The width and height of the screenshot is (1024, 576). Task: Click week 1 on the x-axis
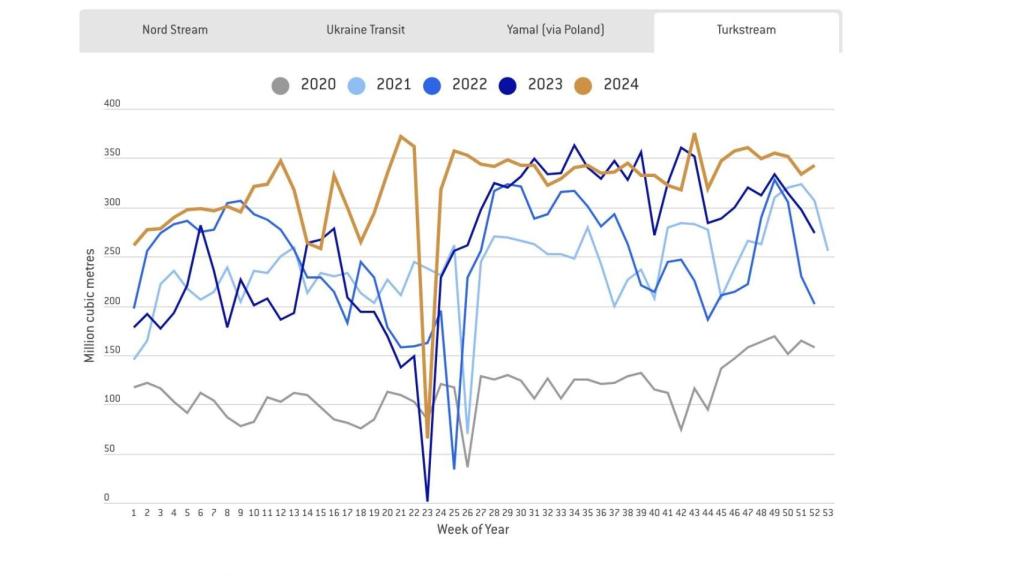[x=134, y=512]
